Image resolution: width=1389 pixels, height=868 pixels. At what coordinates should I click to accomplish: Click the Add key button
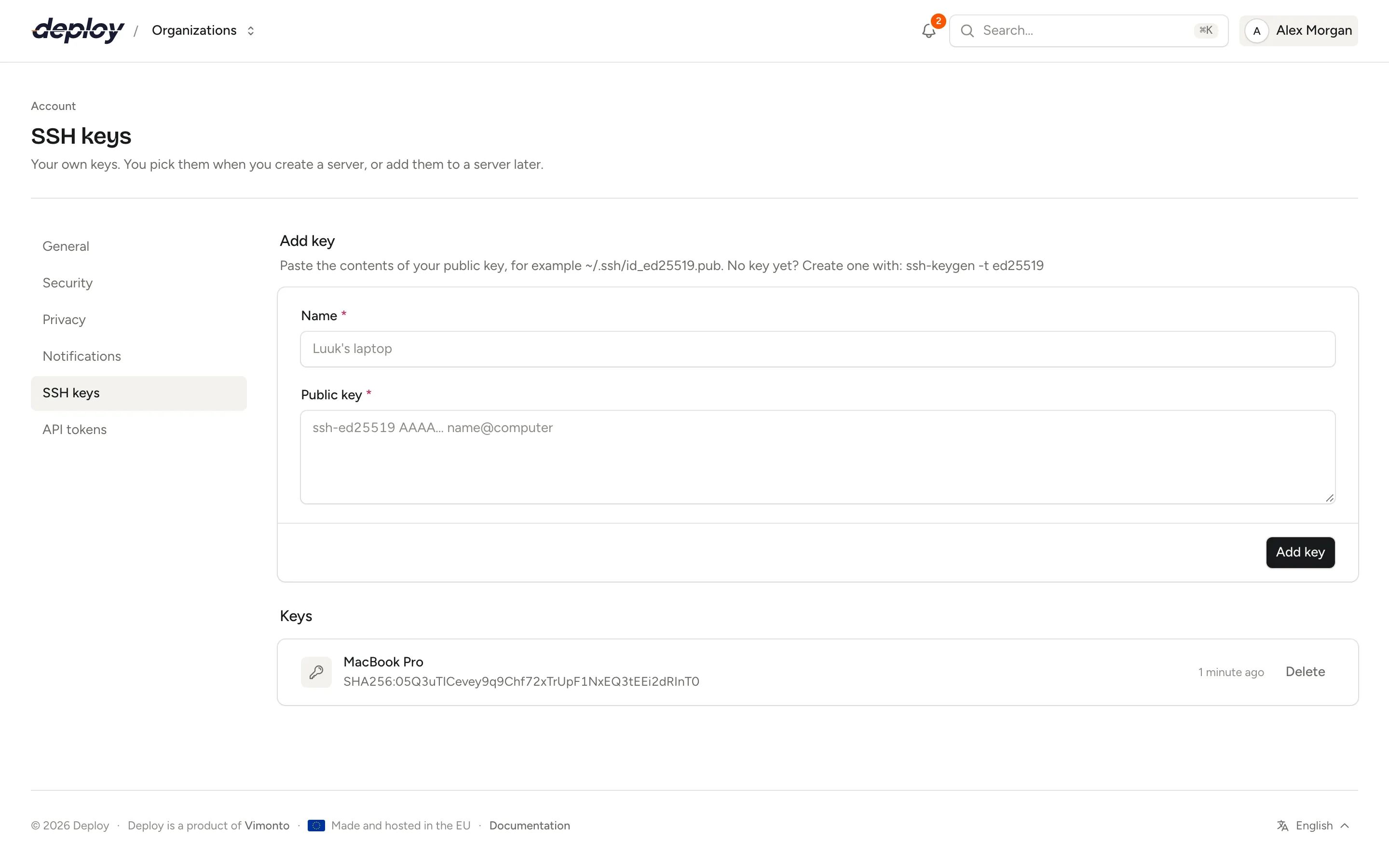pos(1301,552)
